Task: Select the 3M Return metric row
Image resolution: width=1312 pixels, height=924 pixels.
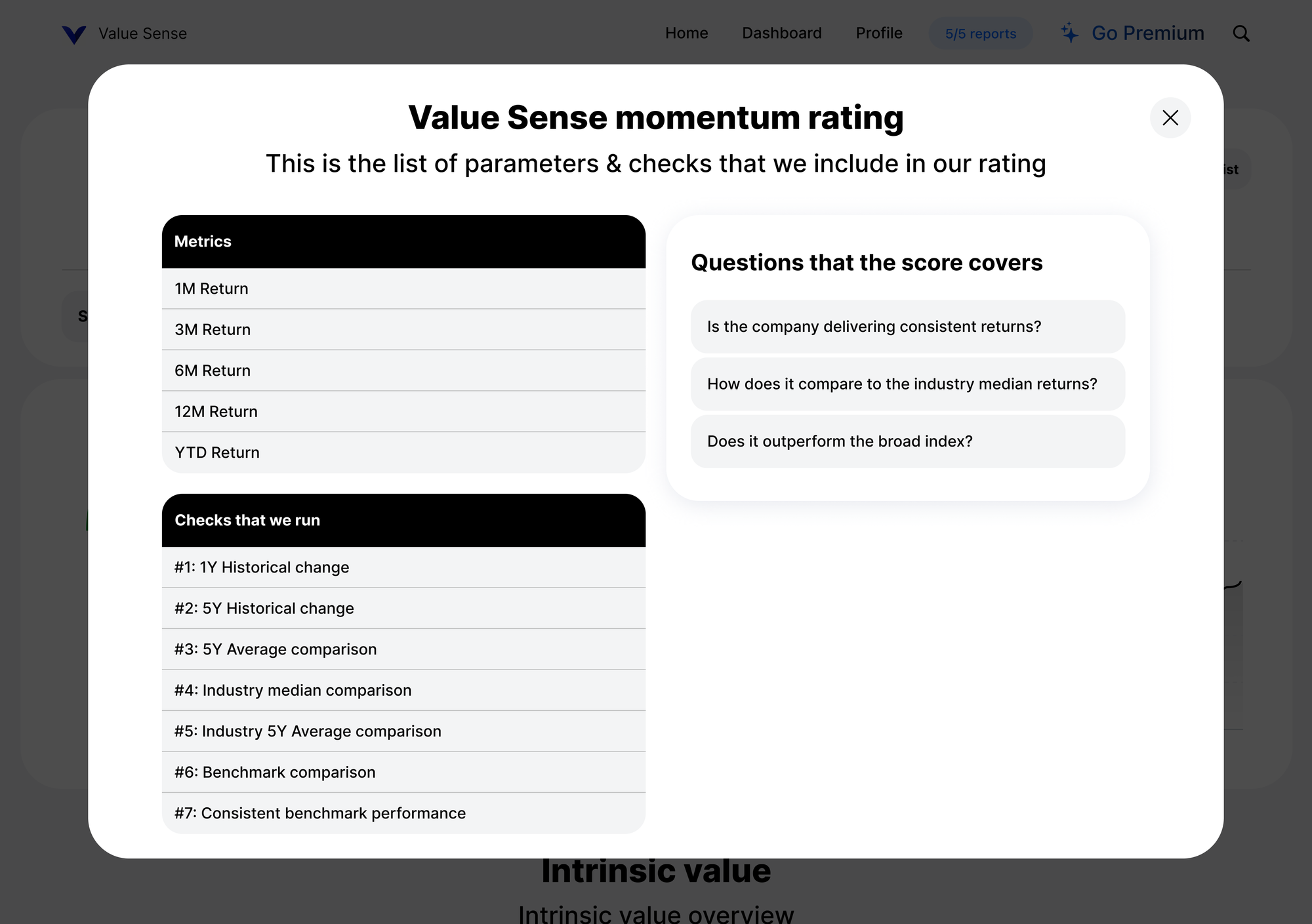Action: [x=403, y=329]
